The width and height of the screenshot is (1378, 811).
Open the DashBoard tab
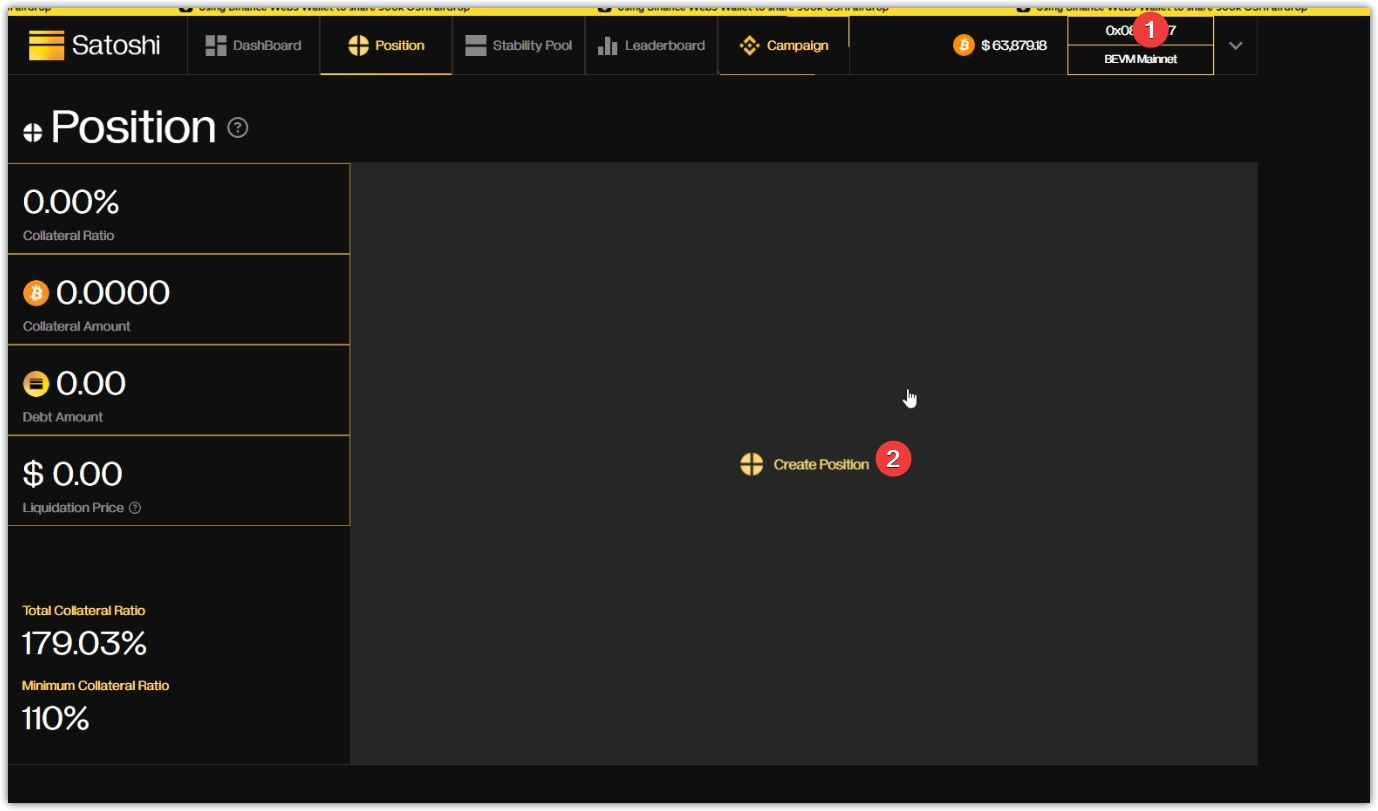253,45
